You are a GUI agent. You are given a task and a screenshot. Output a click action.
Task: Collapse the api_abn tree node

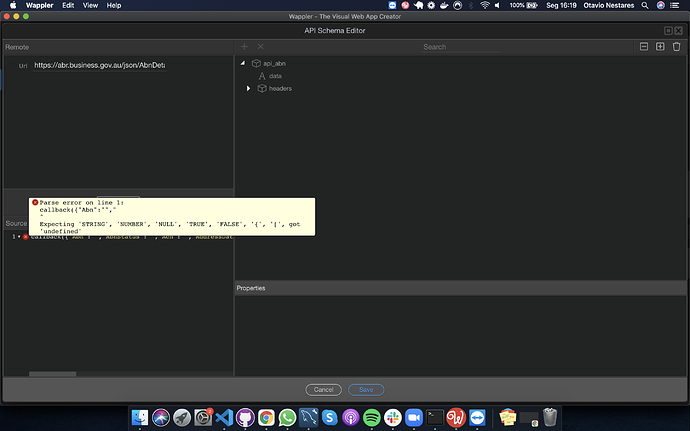[x=243, y=63]
